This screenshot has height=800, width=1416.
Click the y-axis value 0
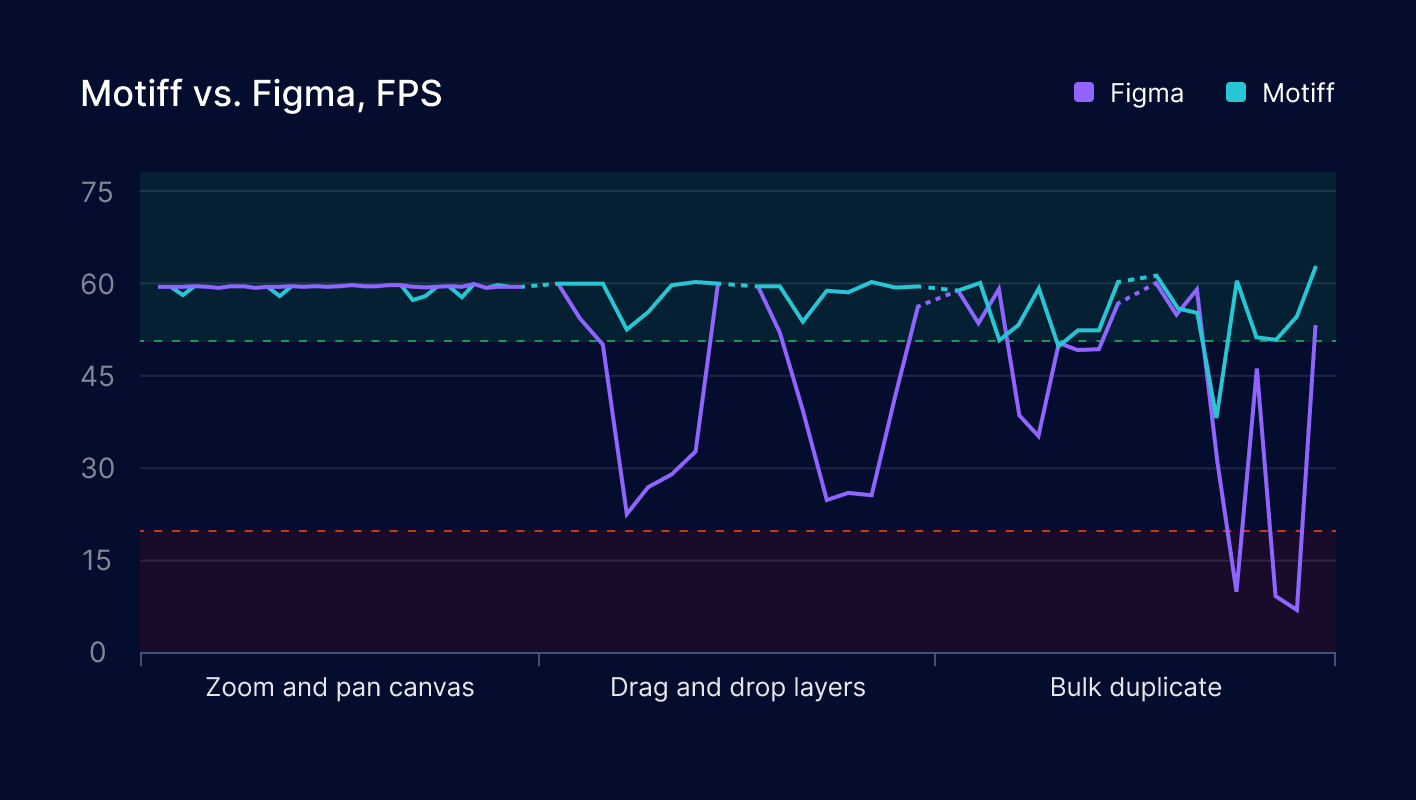[98, 653]
